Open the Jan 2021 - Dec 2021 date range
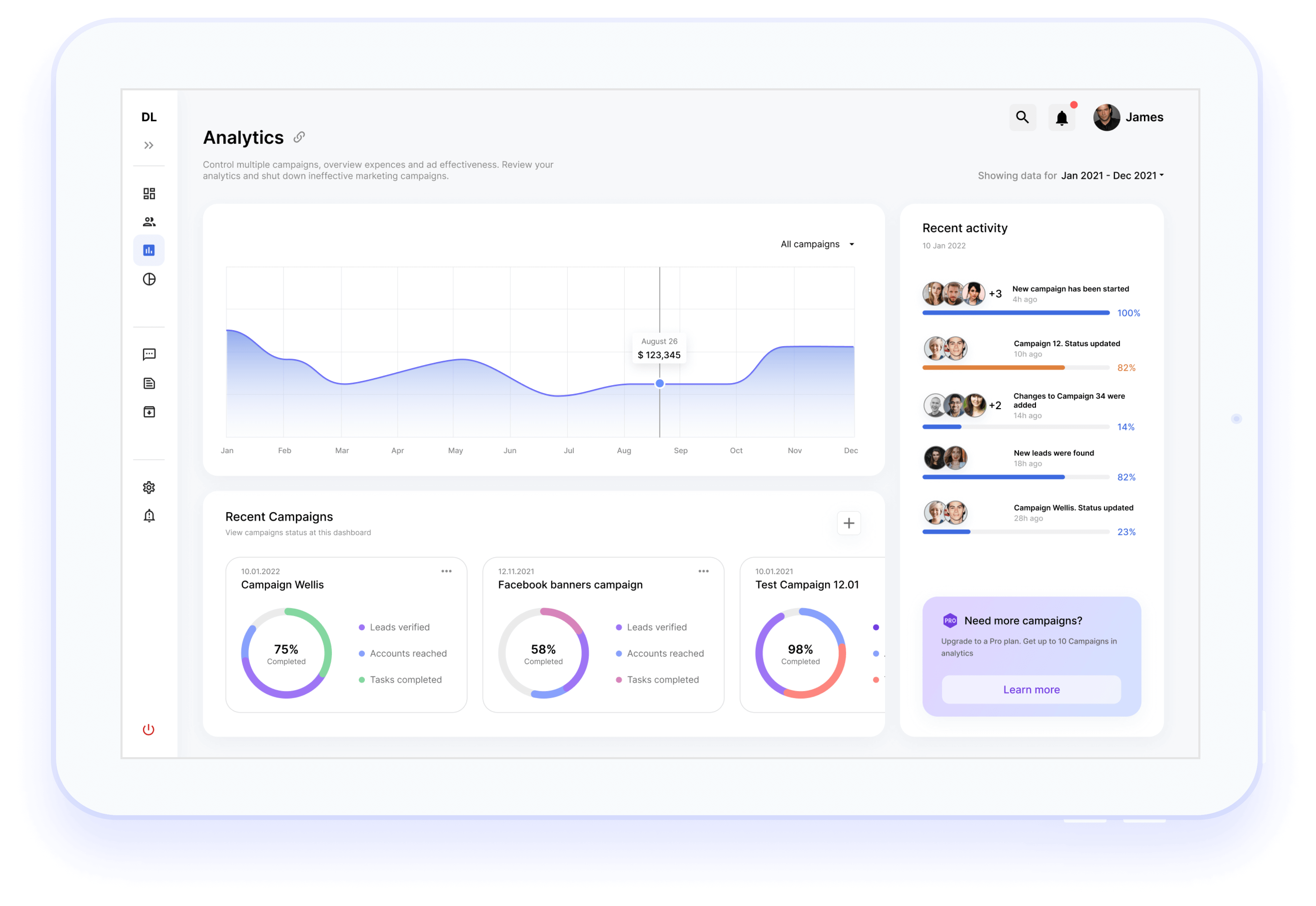This screenshot has width=1316, height=906. pyautogui.click(x=1112, y=176)
